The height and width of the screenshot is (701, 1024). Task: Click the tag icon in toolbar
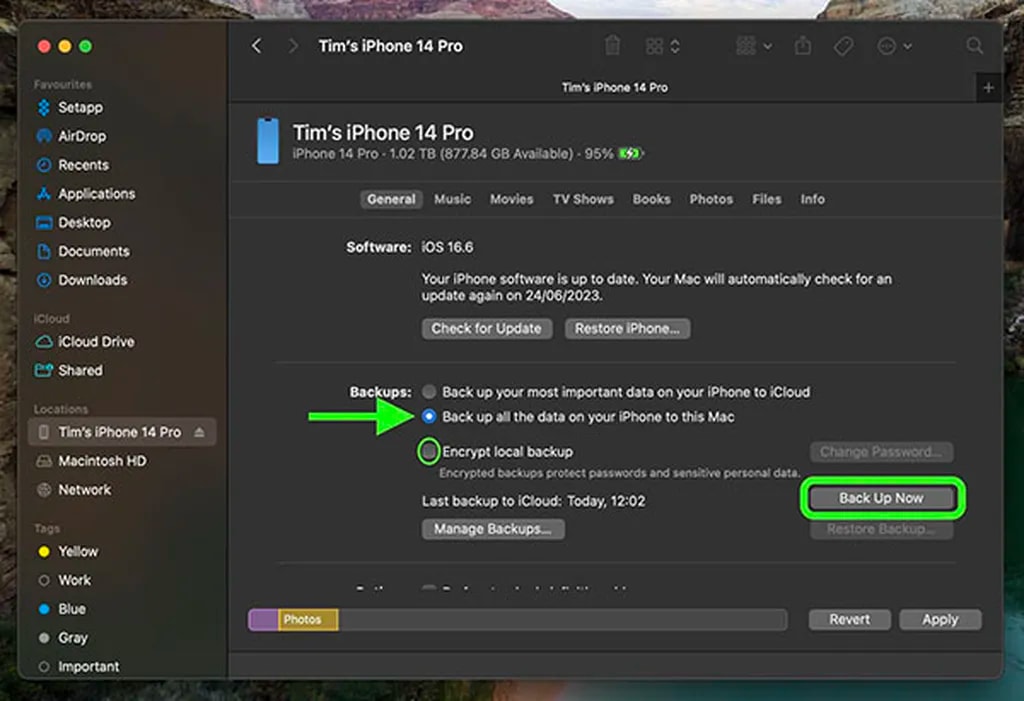coord(842,46)
